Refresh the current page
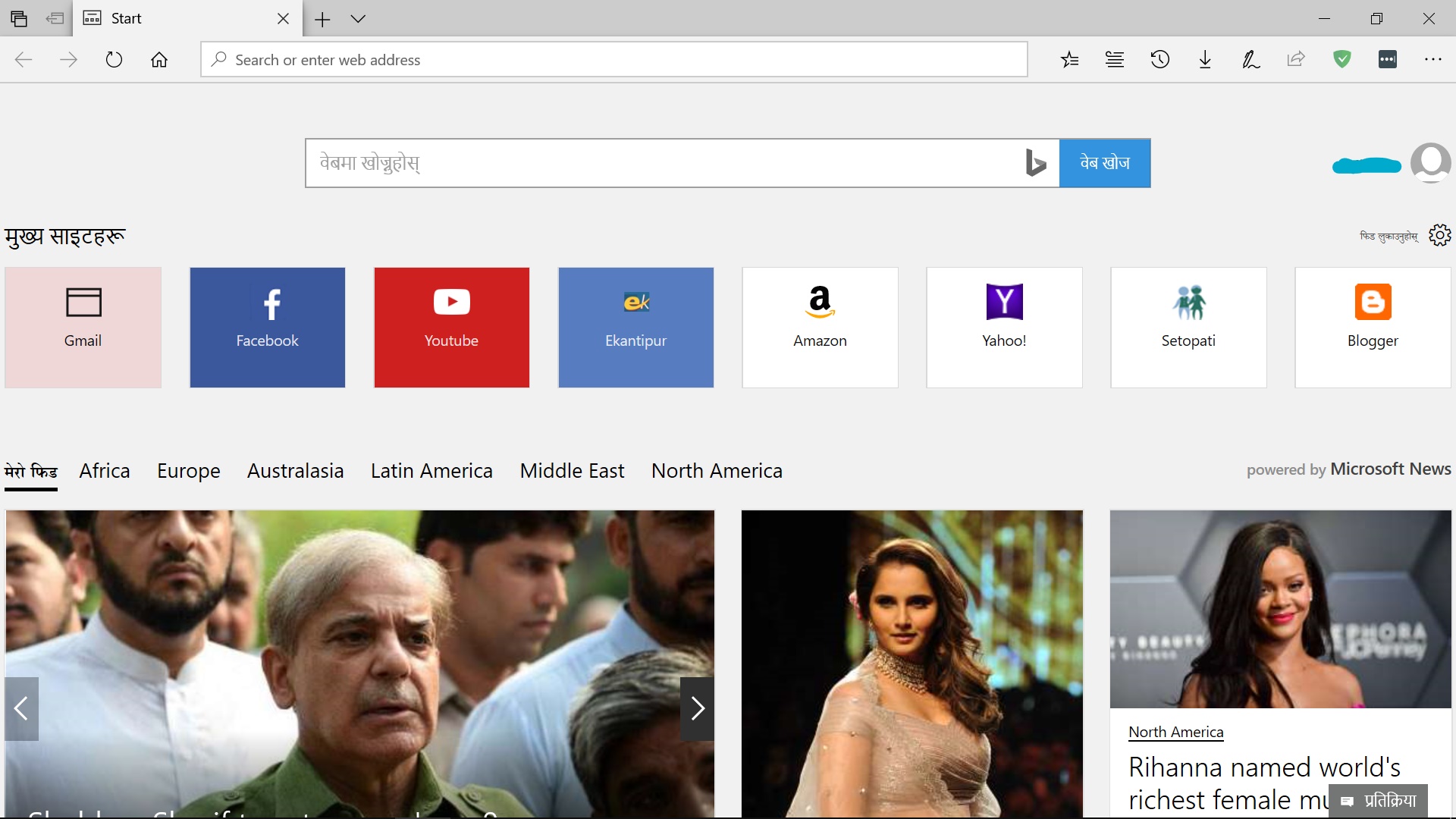Screen dimensions: 1456x819 (x=114, y=60)
